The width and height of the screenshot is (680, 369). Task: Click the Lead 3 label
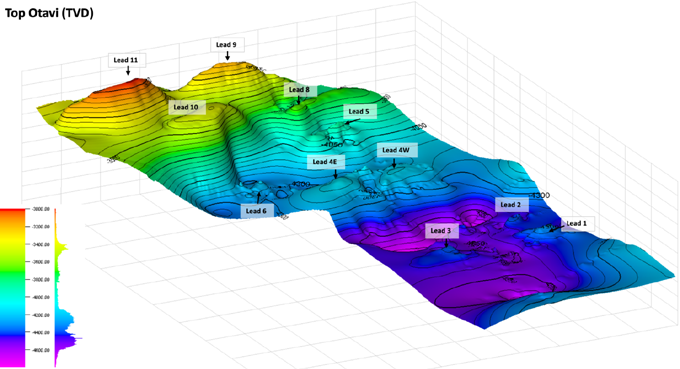coord(441,231)
